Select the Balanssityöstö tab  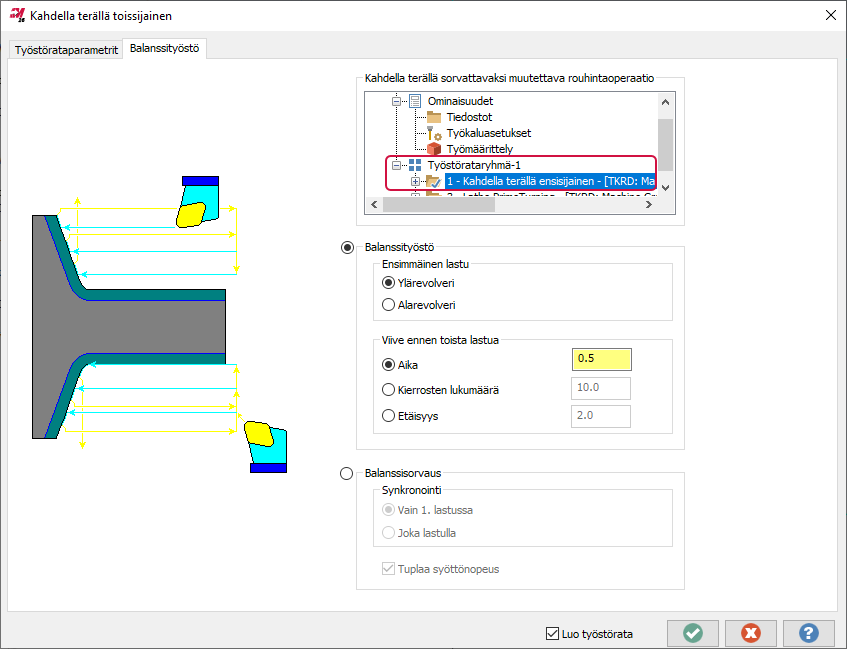[x=164, y=49]
